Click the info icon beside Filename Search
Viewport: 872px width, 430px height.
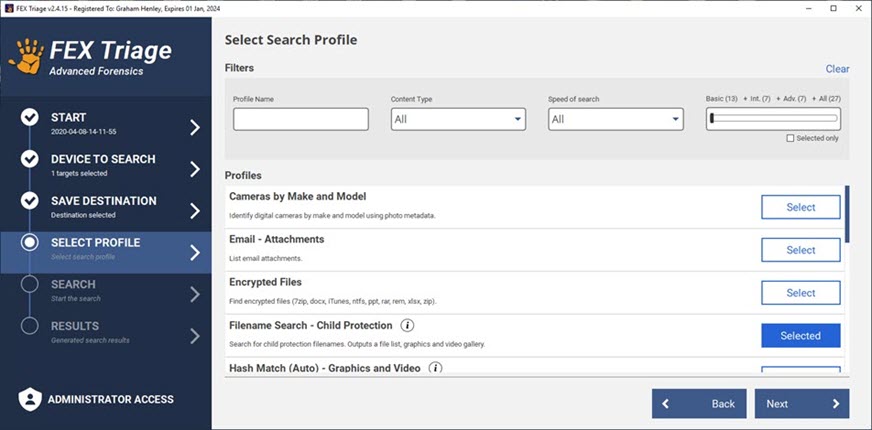coord(407,325)
